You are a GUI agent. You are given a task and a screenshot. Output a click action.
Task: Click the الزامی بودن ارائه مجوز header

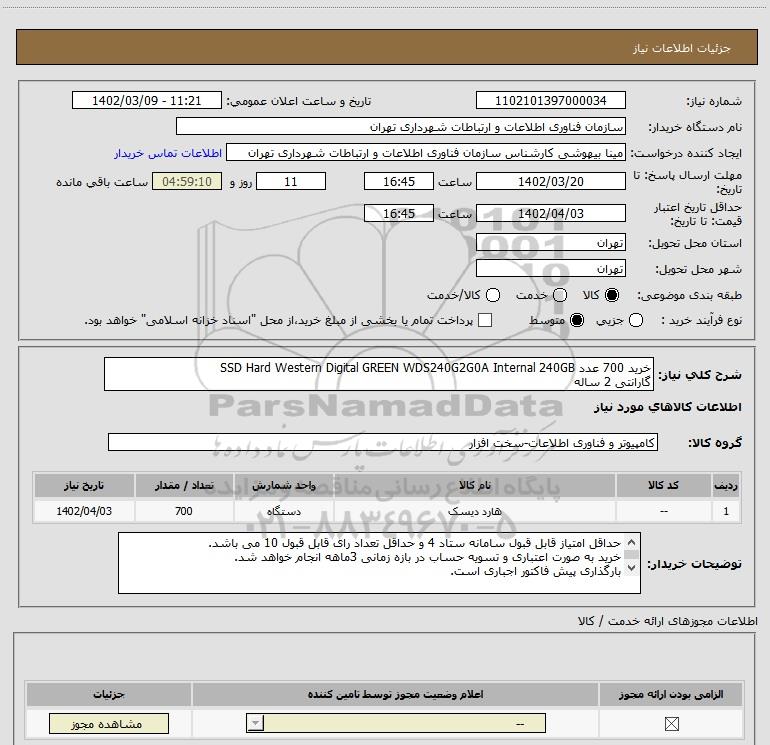tap(671, 694)
